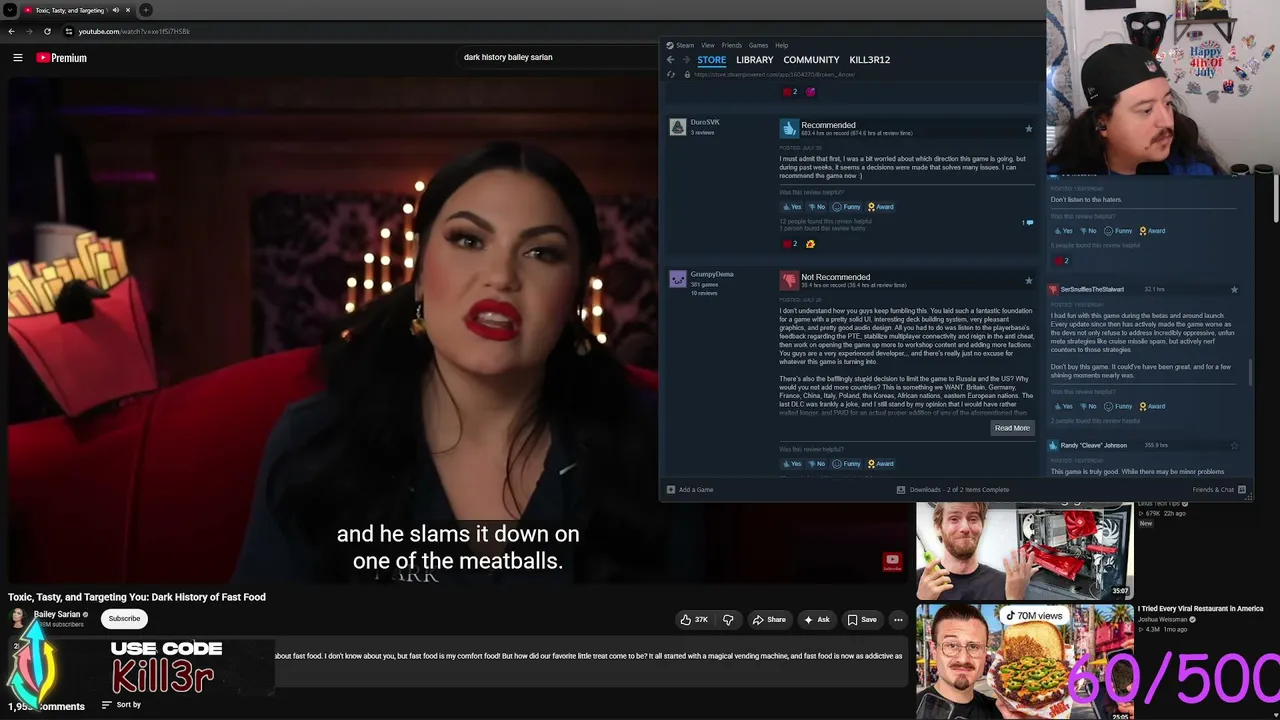
Task: Switch to the Steam COMMUNITY tab
Action: [x=811, y=60]
